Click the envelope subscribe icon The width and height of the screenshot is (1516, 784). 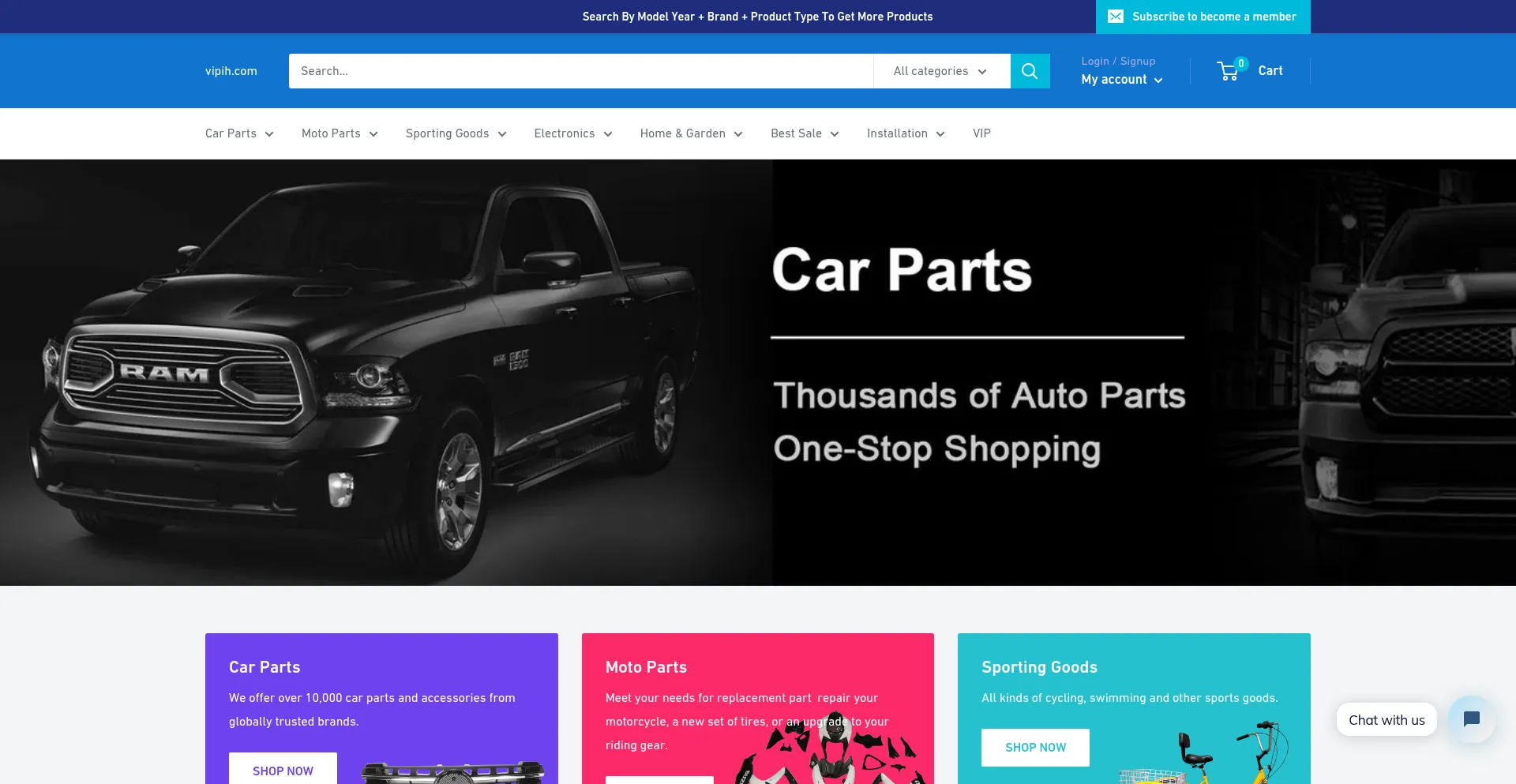(1115, 17)
